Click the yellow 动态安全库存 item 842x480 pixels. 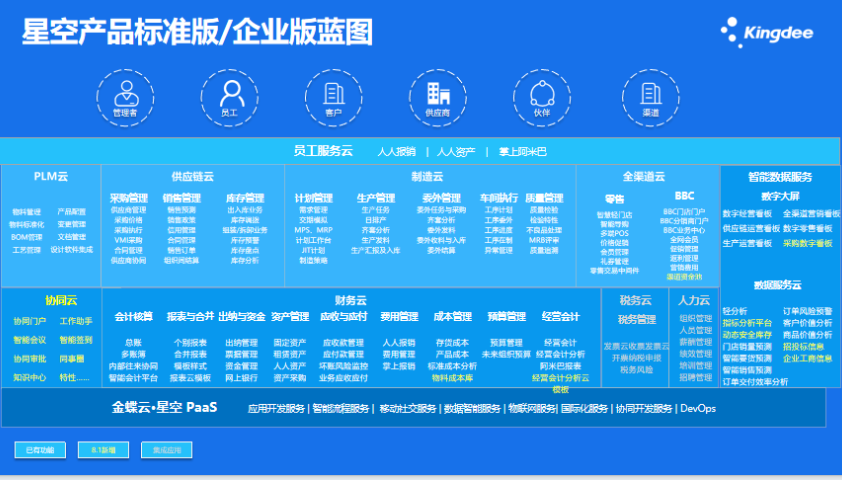[x=747, y=334]
